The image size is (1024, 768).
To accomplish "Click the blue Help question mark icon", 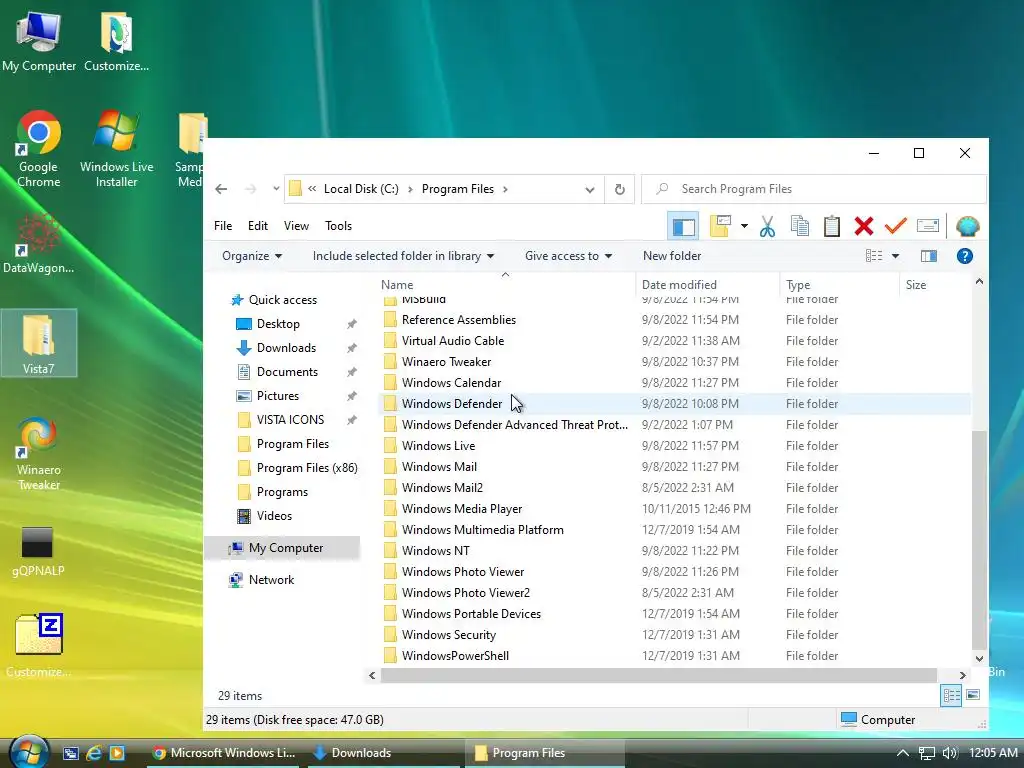I will tap(965, 256).
